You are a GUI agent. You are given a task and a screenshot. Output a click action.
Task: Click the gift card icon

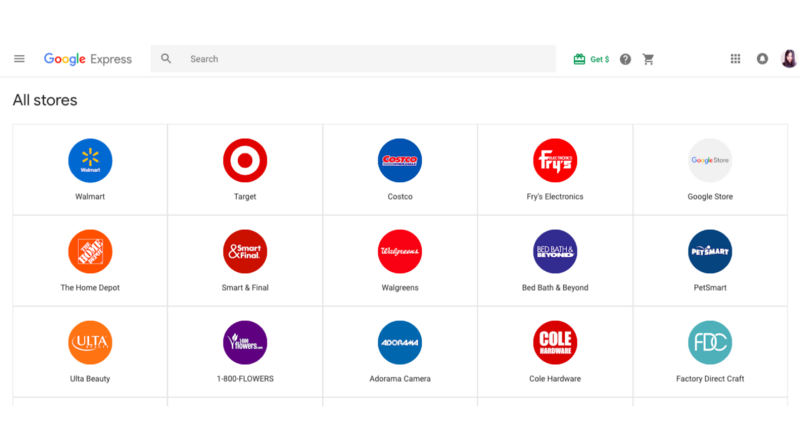click(579, 59)
